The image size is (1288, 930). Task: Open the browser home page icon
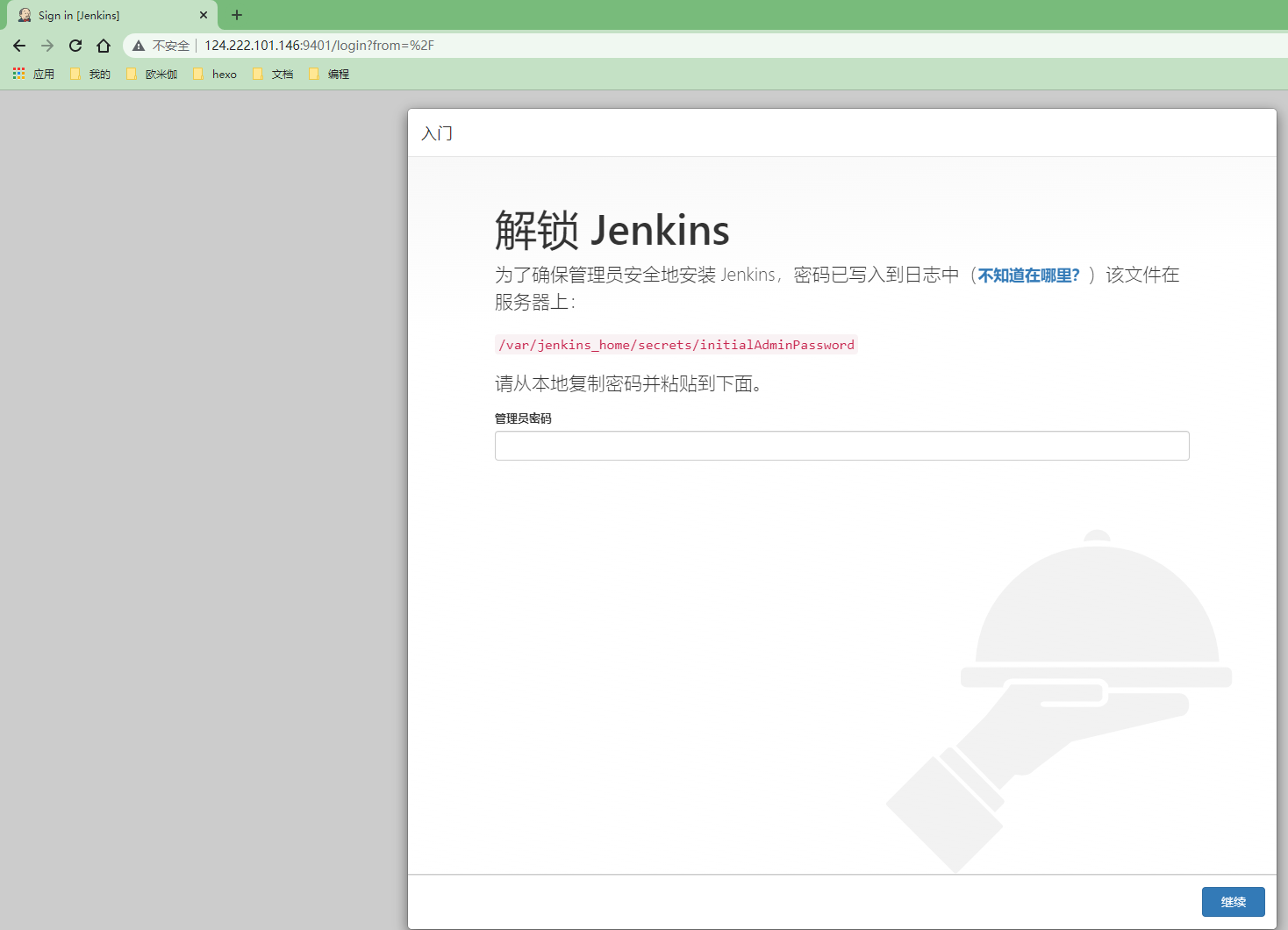coord(104,46)
